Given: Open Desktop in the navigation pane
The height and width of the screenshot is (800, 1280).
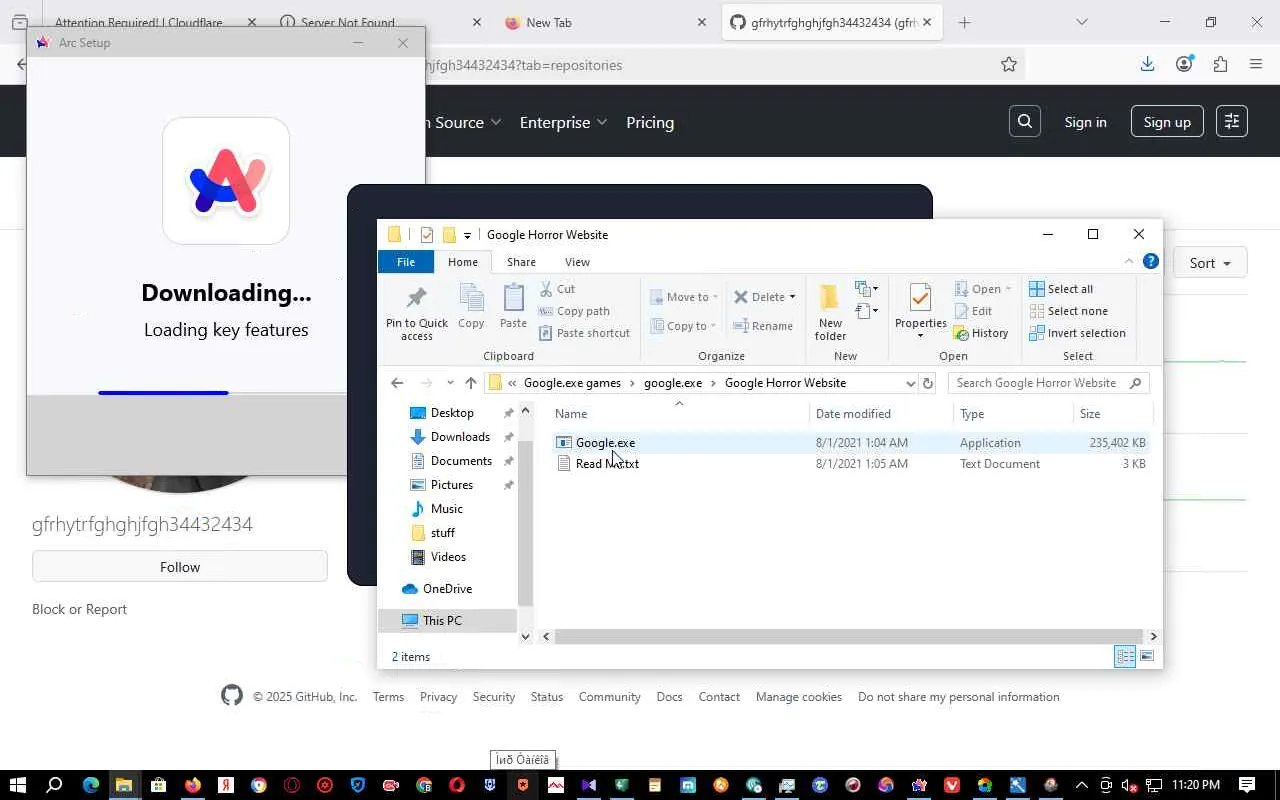Looking at the screenshot, I should point(452,413).
